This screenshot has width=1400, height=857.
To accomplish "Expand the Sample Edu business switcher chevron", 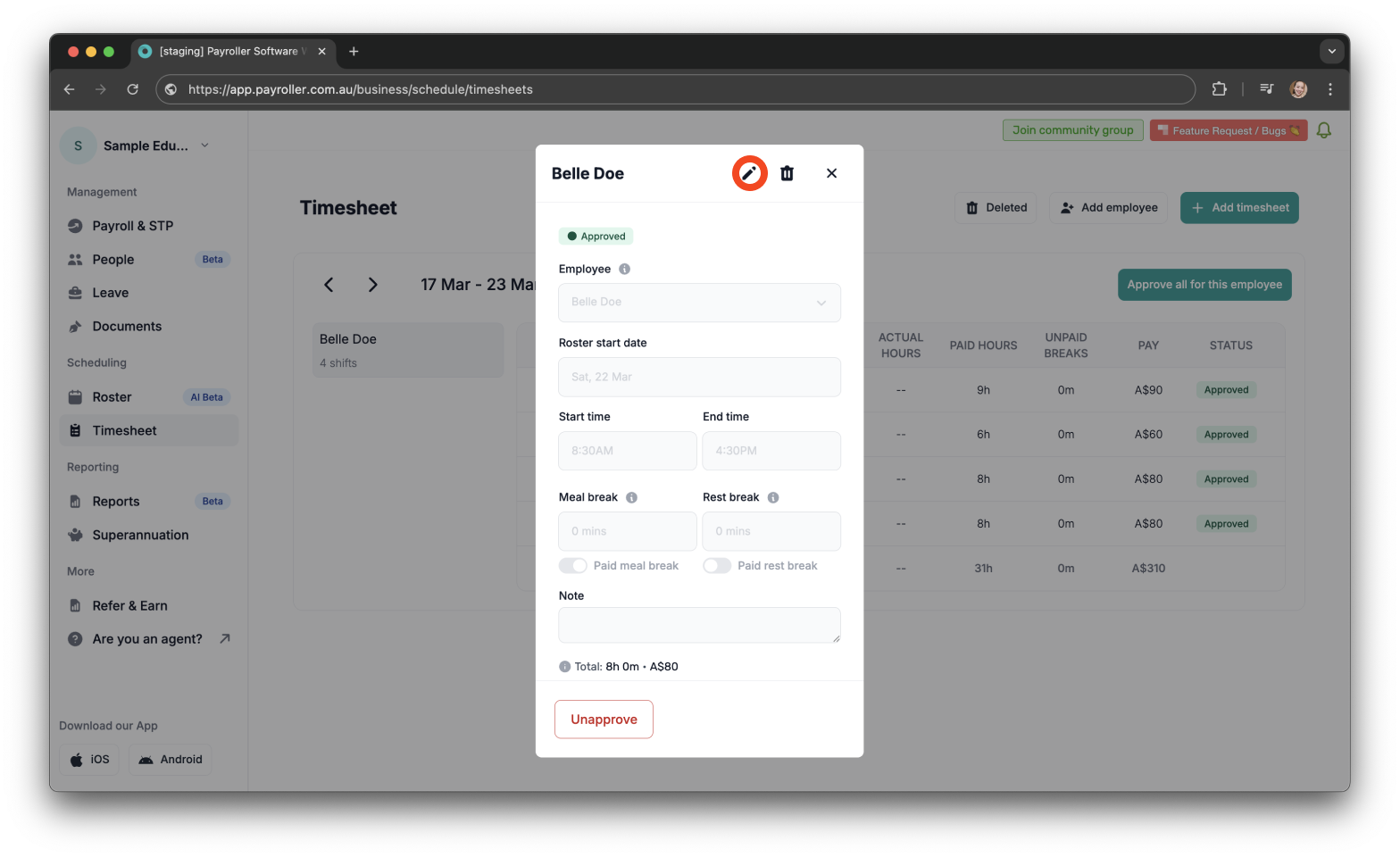I will coord(204,146).
